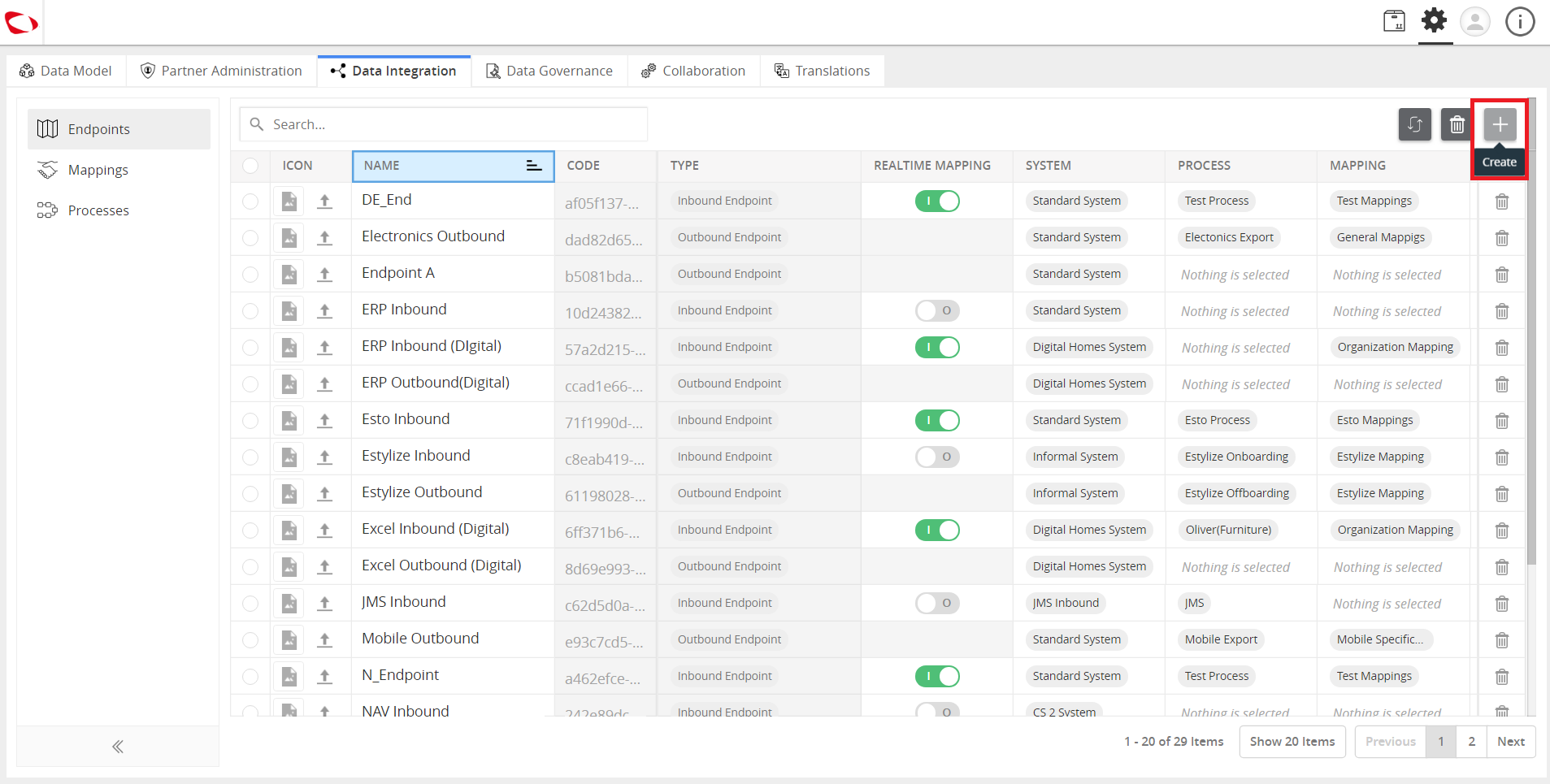Upload icon for Excel Outbound (Digital) row
Viewport: 1550px width, 784px height.
coord(325,567)
